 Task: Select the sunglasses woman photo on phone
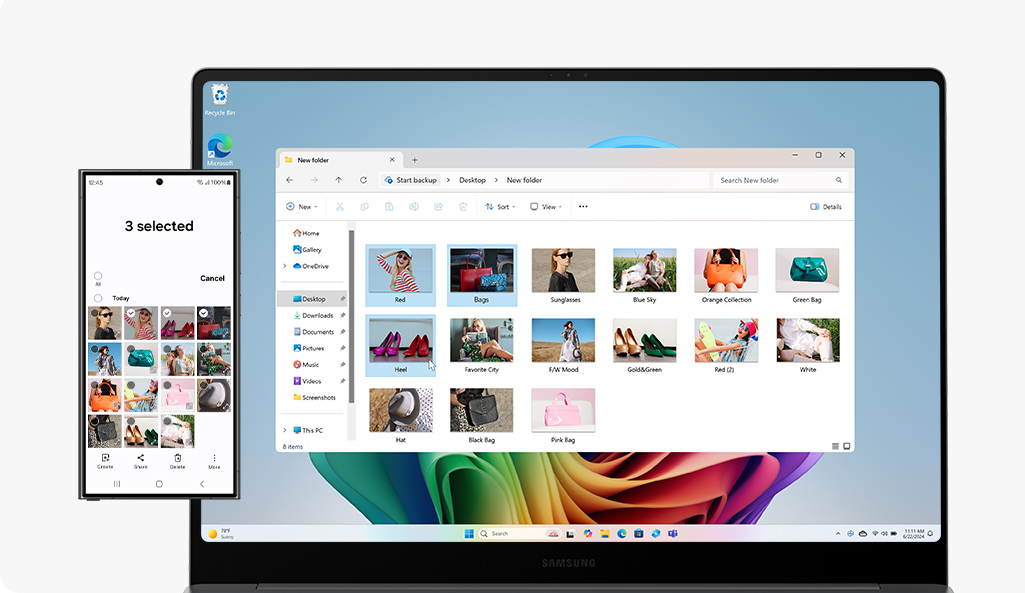(105, 323)
